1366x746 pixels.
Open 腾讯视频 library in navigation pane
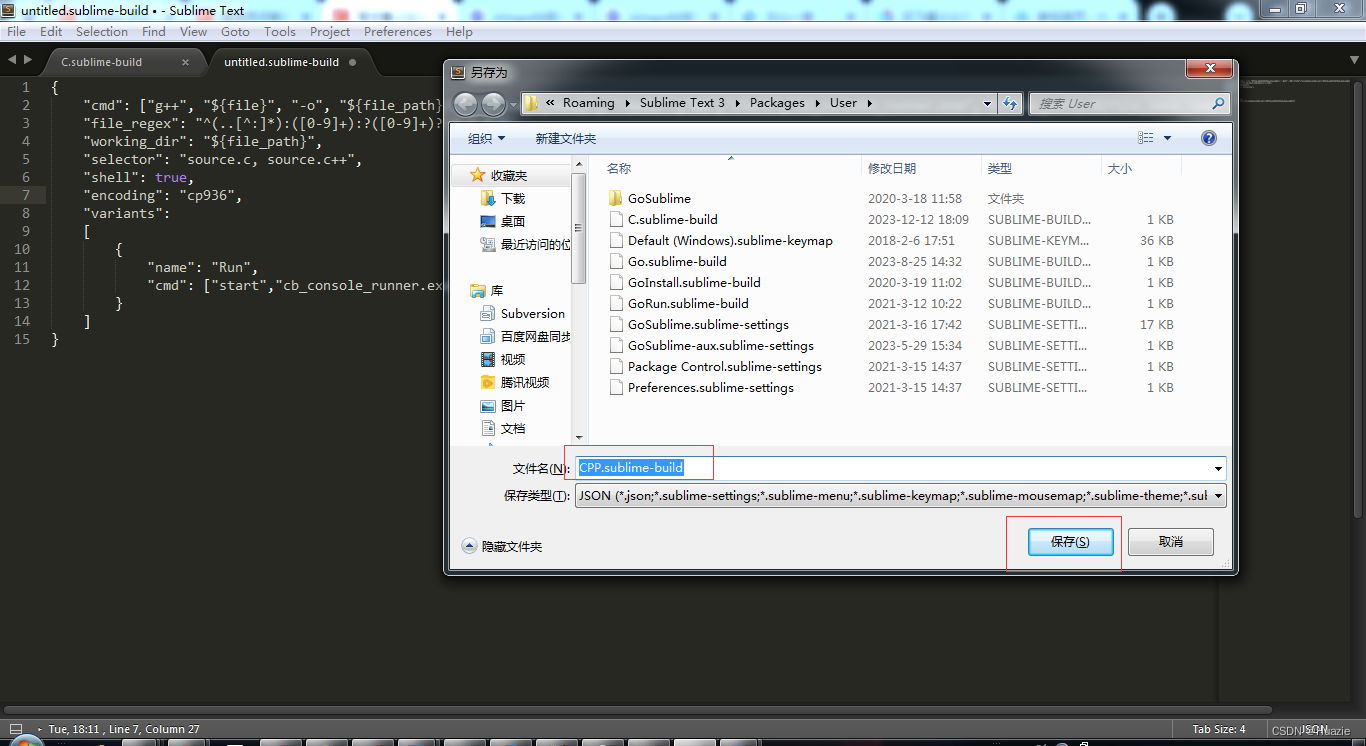pyautogui.click(x=524, y=382)
